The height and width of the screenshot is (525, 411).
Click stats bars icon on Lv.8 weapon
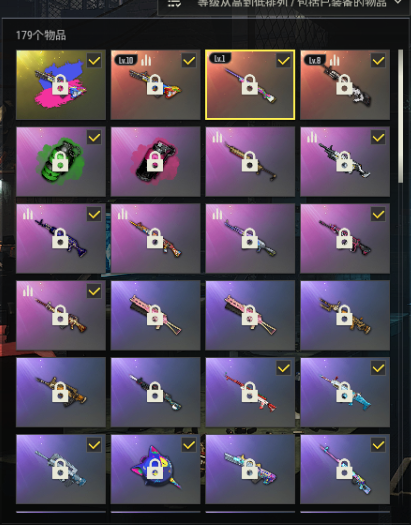pos(334,60)
